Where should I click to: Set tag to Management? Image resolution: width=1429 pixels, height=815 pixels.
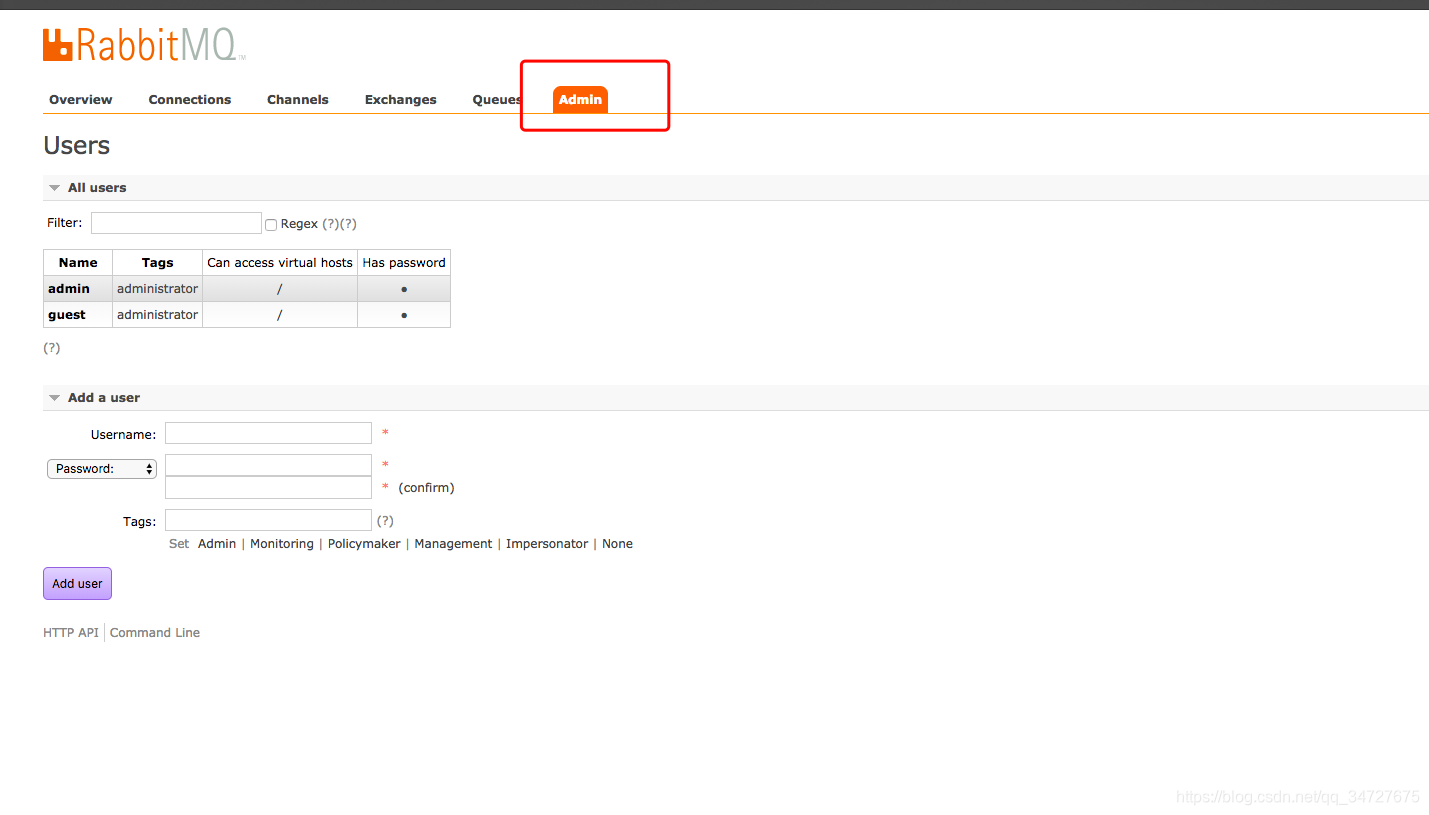point(453,544)
